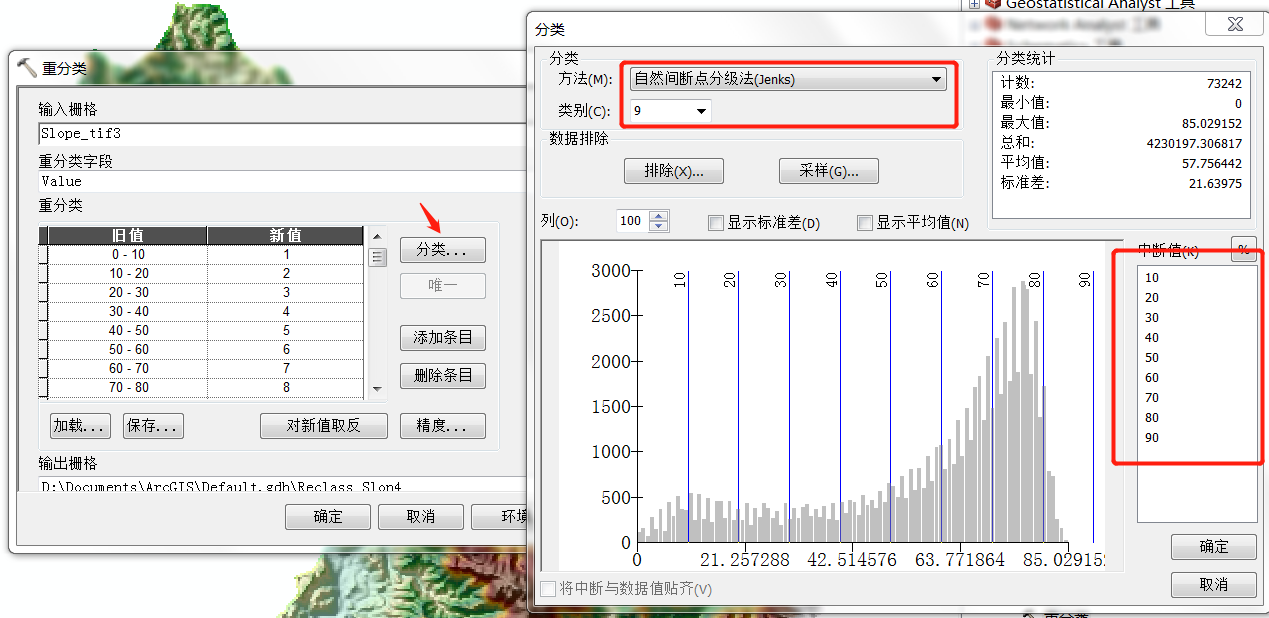
Task: Click the 排除... data exclusion button
Action: pos(673,171)
